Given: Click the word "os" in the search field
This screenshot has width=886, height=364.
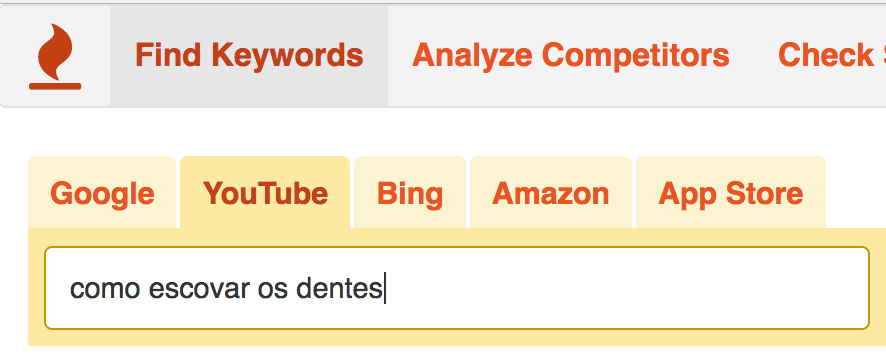Looking at the screenshot, I should pyautogui.click(x=273, y=289).
